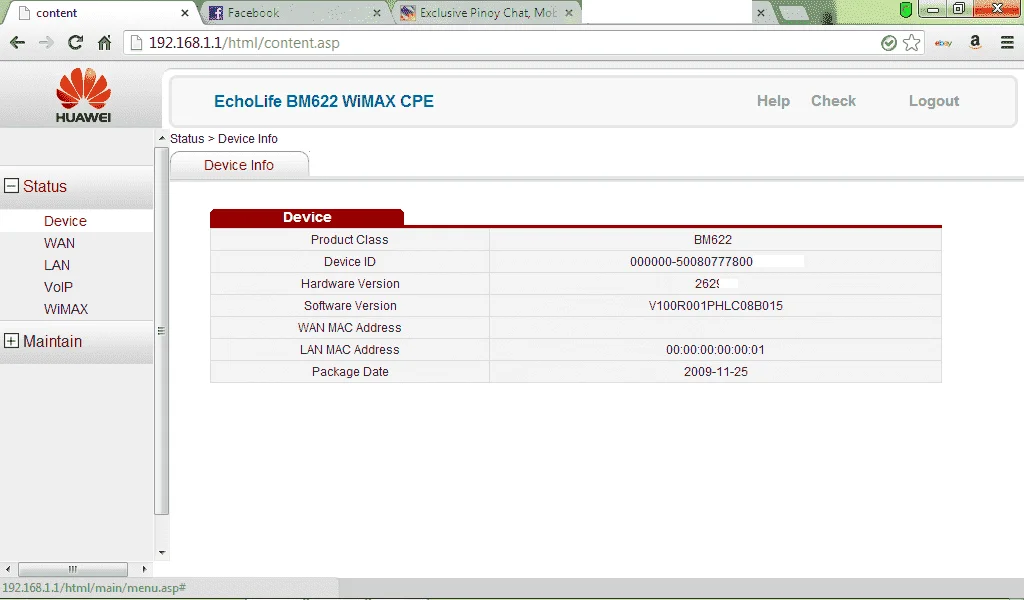Minimize the browser window

[x=933, y=9]
